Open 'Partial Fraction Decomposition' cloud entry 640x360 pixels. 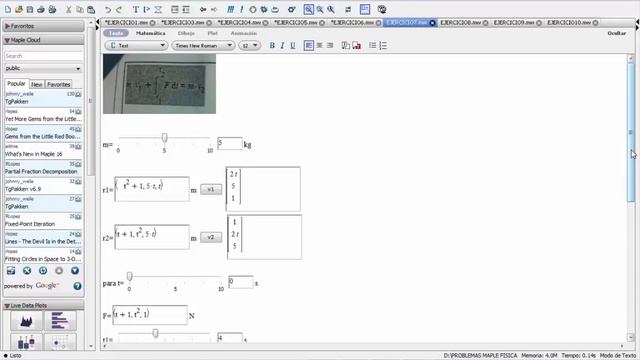coord(43,168)
